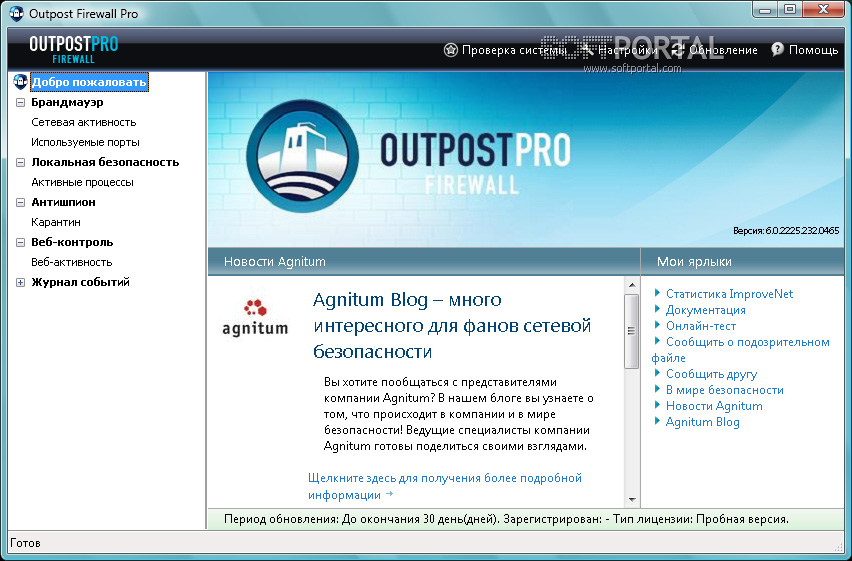Viewport: 852px width, 561px height.
Task: Close the Outpost Firewall Pro window
Action: [x=824, y=9]
